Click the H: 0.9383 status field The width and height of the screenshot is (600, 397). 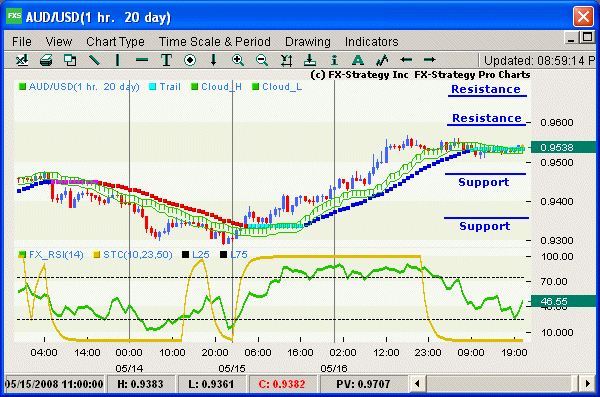pos(140,384)
